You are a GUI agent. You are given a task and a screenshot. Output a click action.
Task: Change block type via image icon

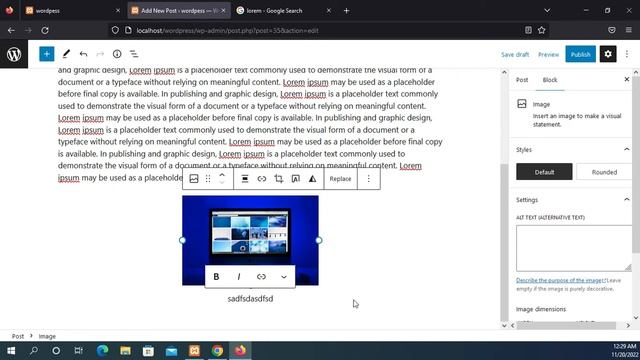click(194, 179)
